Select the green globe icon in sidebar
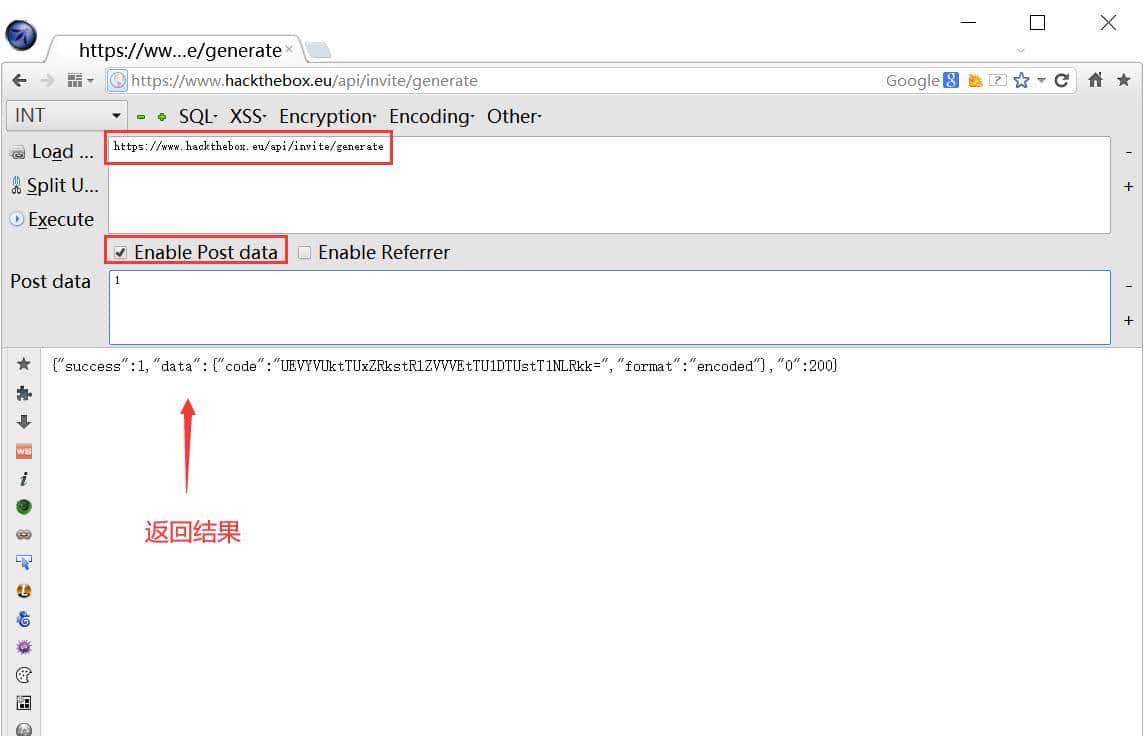Screen dimensions: 1144x736 [23, 506]
